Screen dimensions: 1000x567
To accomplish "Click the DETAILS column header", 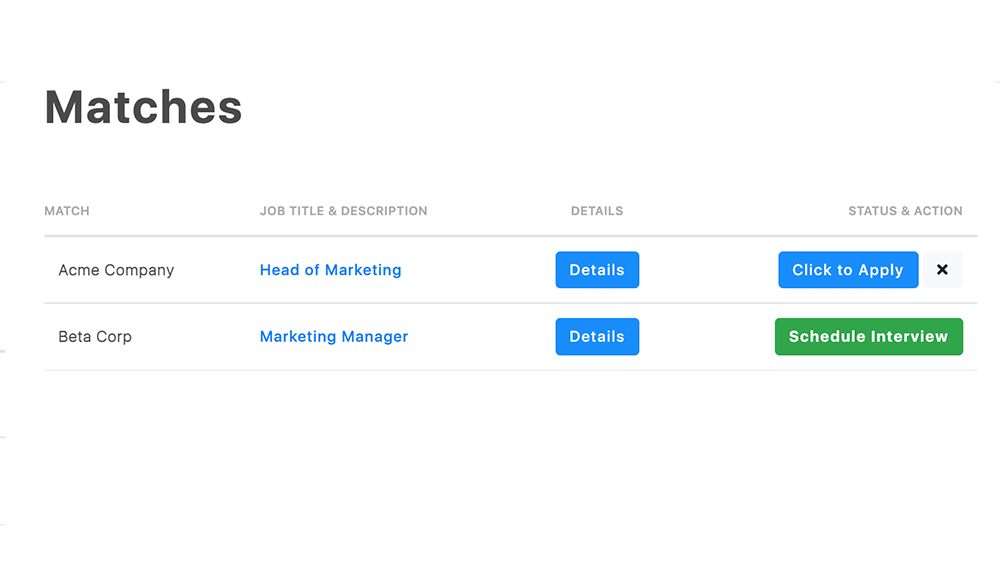I will coord(597,211).
